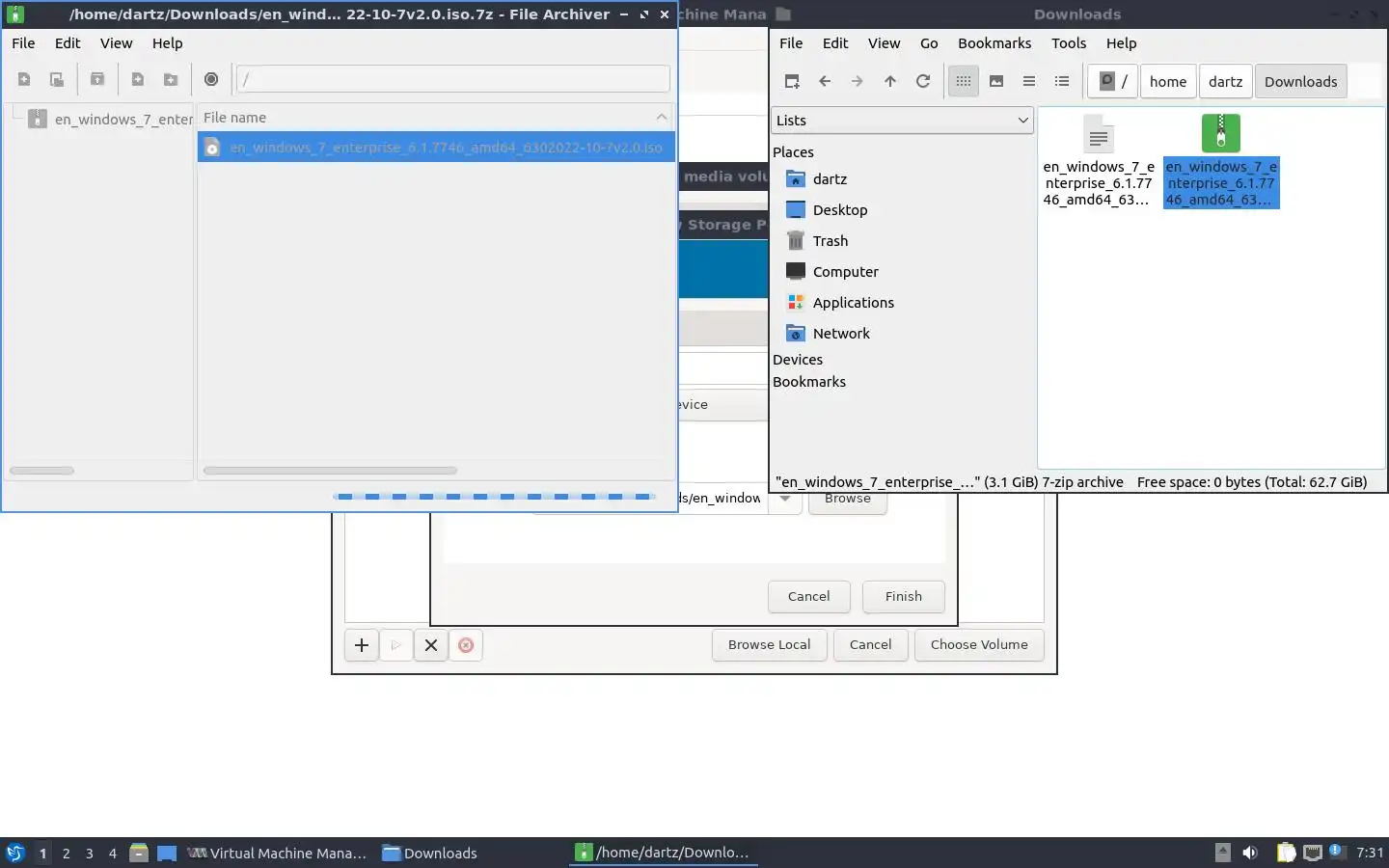The width and height of the screenshot is (1389, 868).
Task: Click horizontal scrollbar under archiver file list
Action: click(330, 471)
